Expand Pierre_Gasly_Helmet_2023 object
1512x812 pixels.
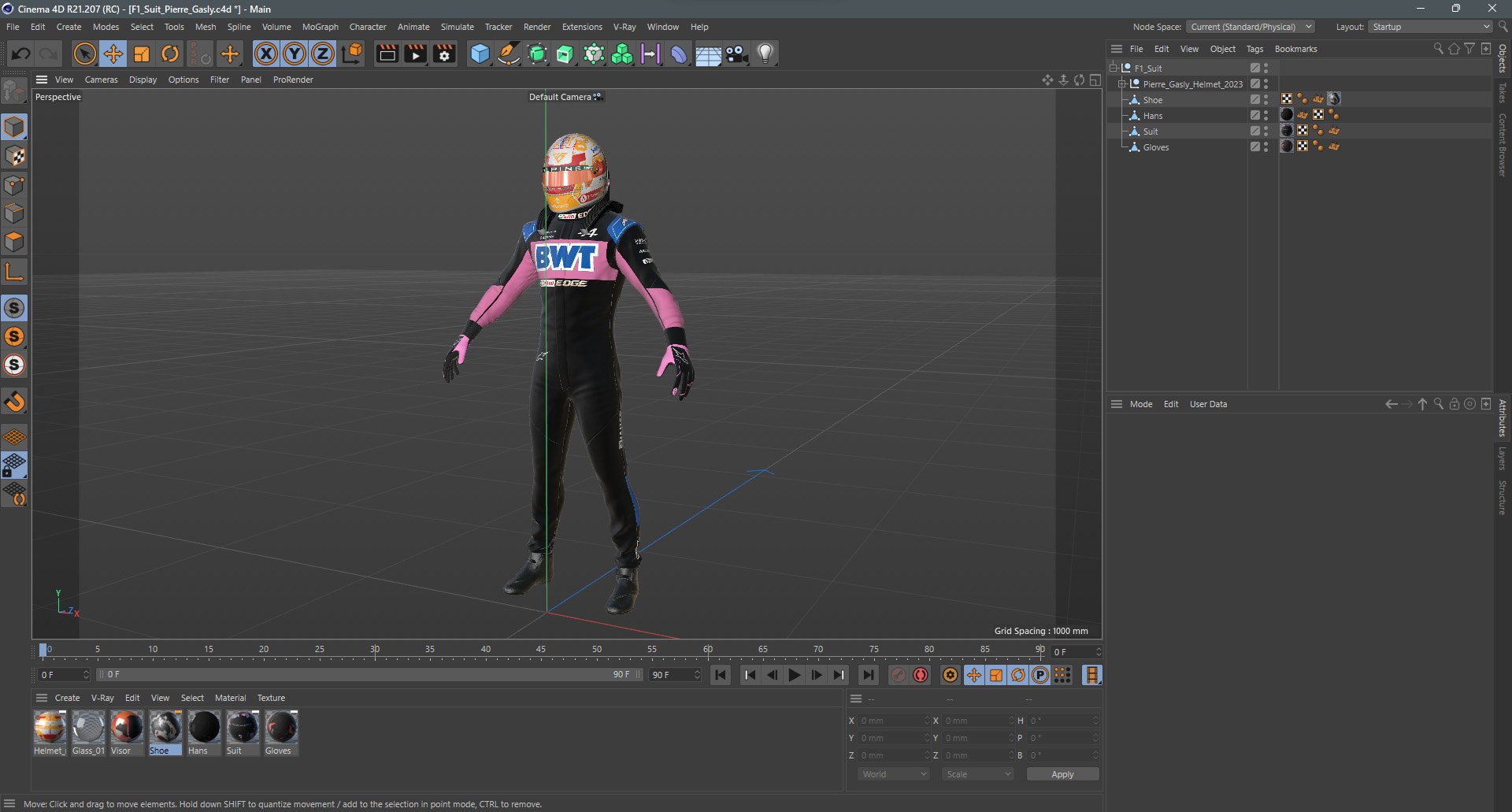1121,83
